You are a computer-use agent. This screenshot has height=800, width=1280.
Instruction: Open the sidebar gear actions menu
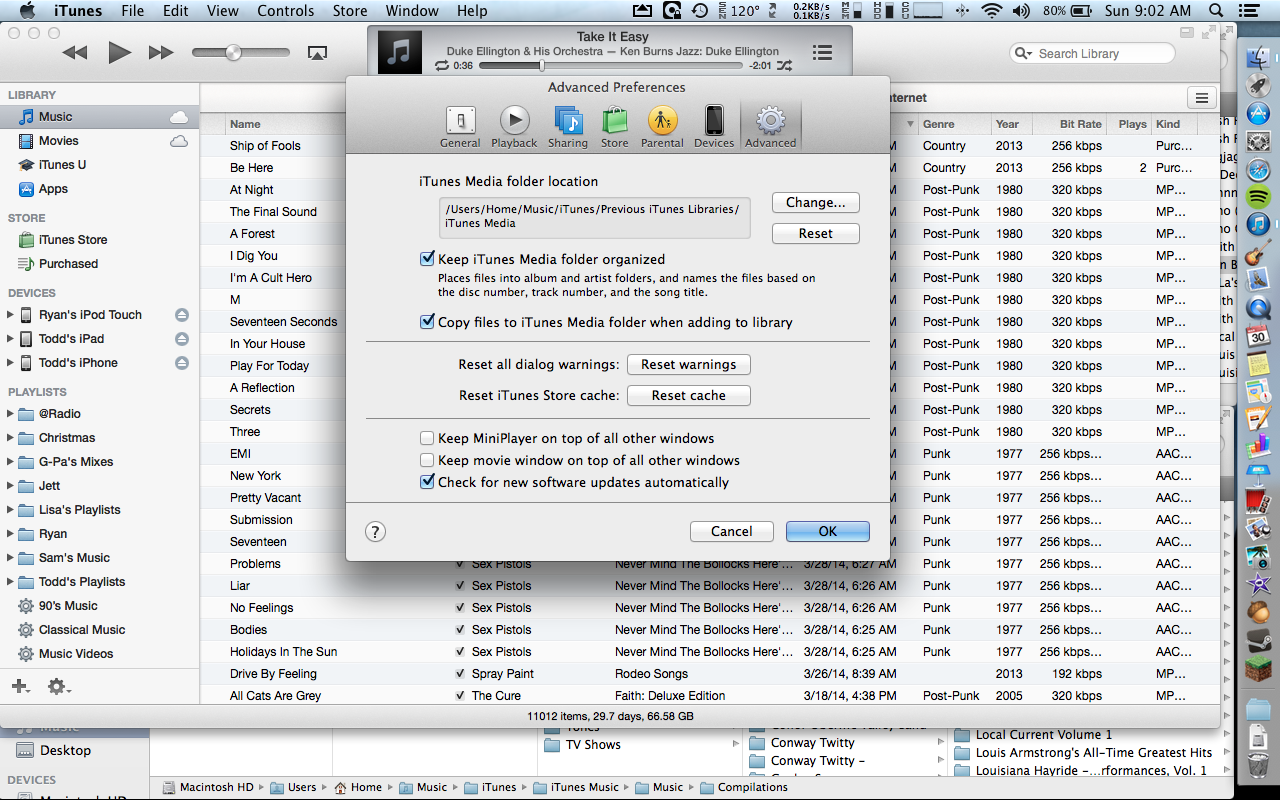click(58, 686)
